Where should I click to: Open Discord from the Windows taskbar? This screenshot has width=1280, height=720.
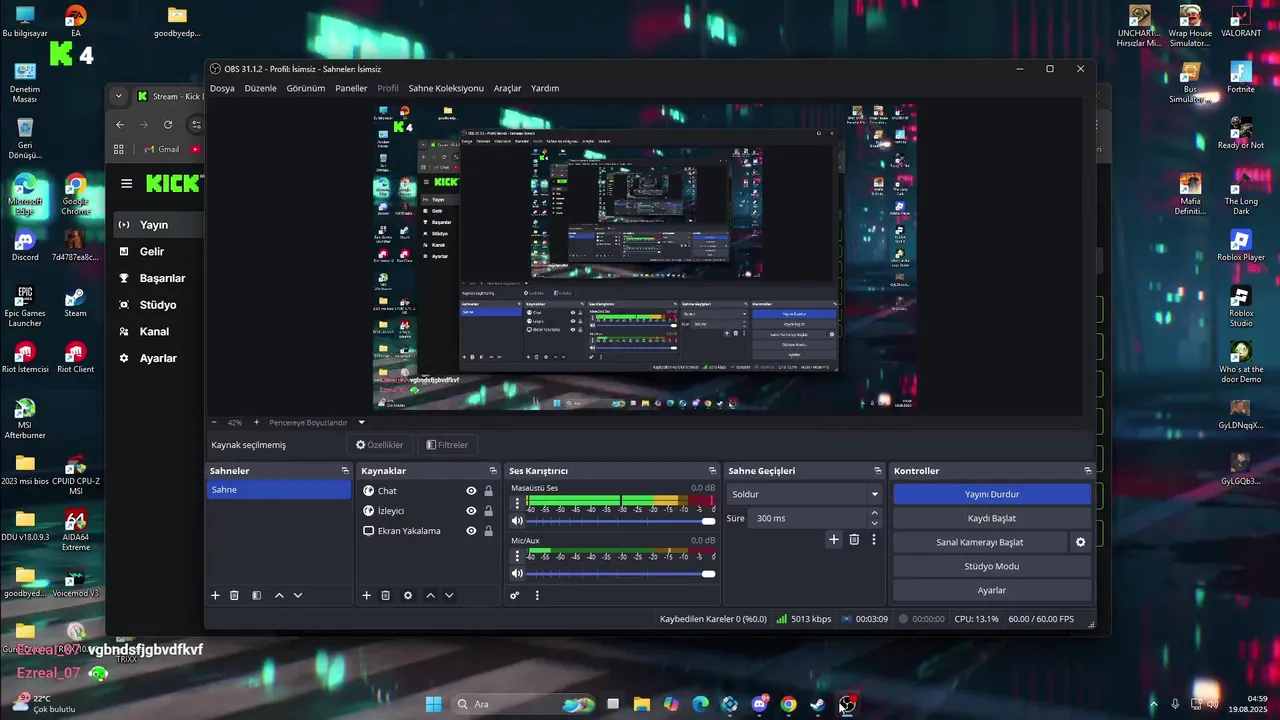759,704
